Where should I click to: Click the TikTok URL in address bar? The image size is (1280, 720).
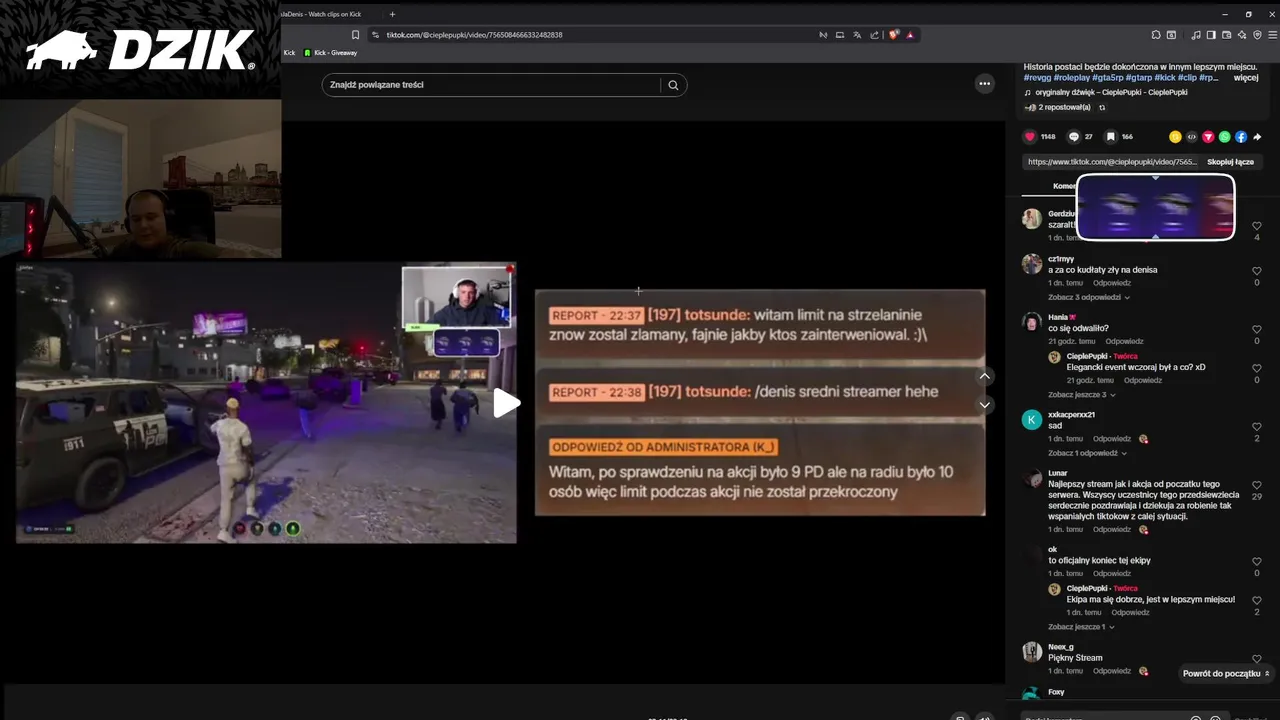click(474, 35)
